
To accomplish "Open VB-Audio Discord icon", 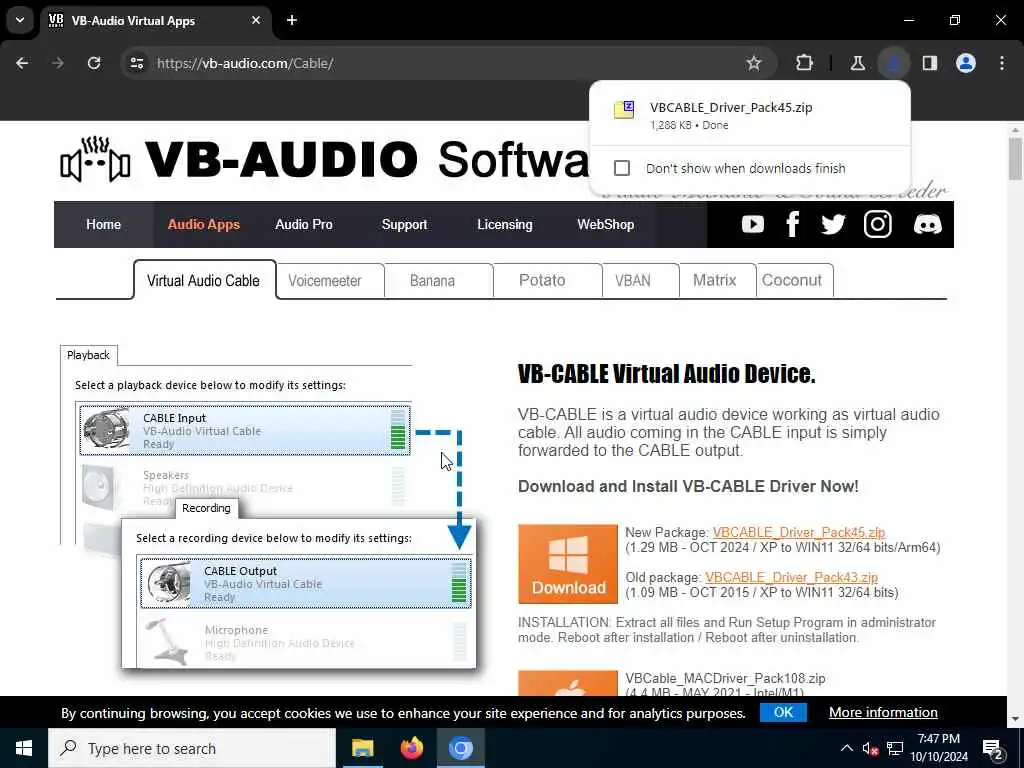I will pyautogui.click(x=927, y=225).
